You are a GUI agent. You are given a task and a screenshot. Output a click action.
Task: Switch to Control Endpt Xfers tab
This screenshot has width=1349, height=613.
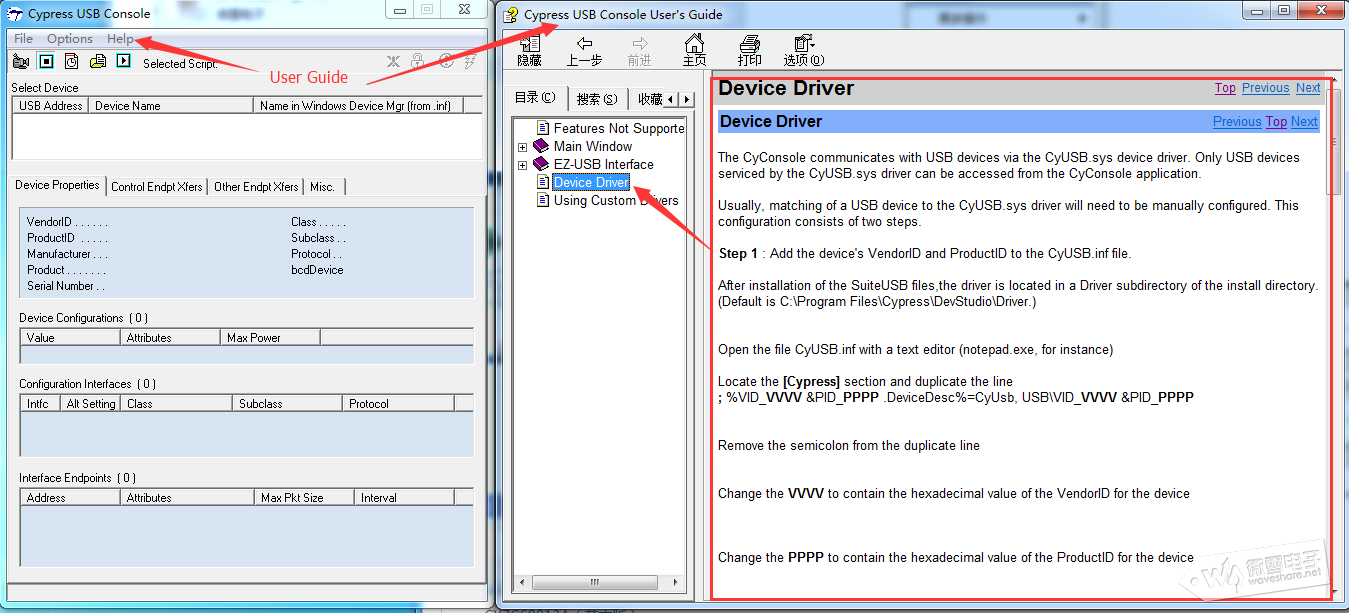point(157,187)
